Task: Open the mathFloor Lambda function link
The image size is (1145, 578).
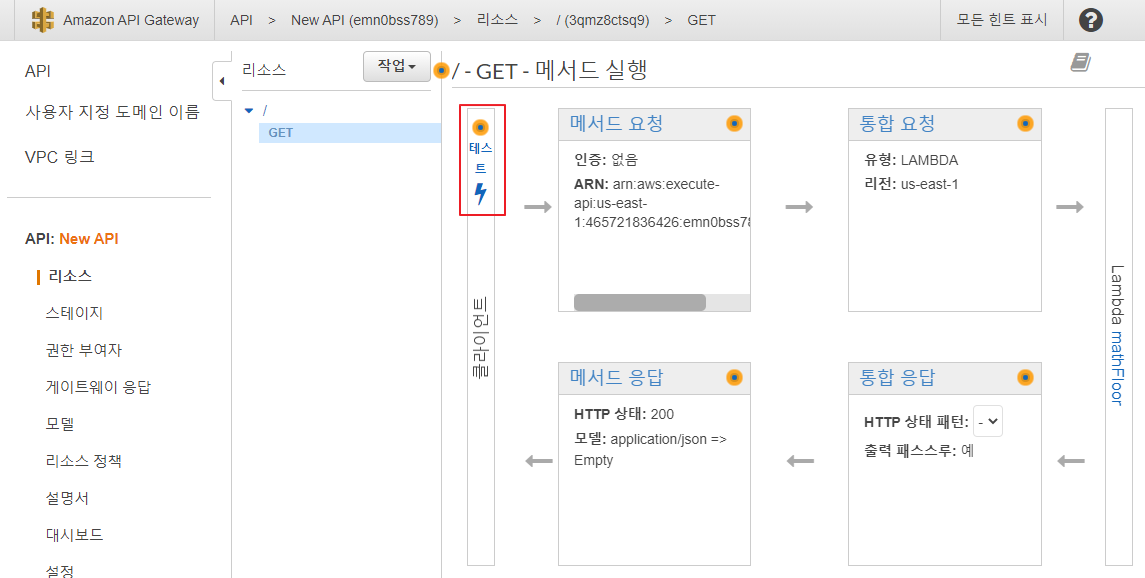Action: pyautogui.click(x=1117, y=368)
